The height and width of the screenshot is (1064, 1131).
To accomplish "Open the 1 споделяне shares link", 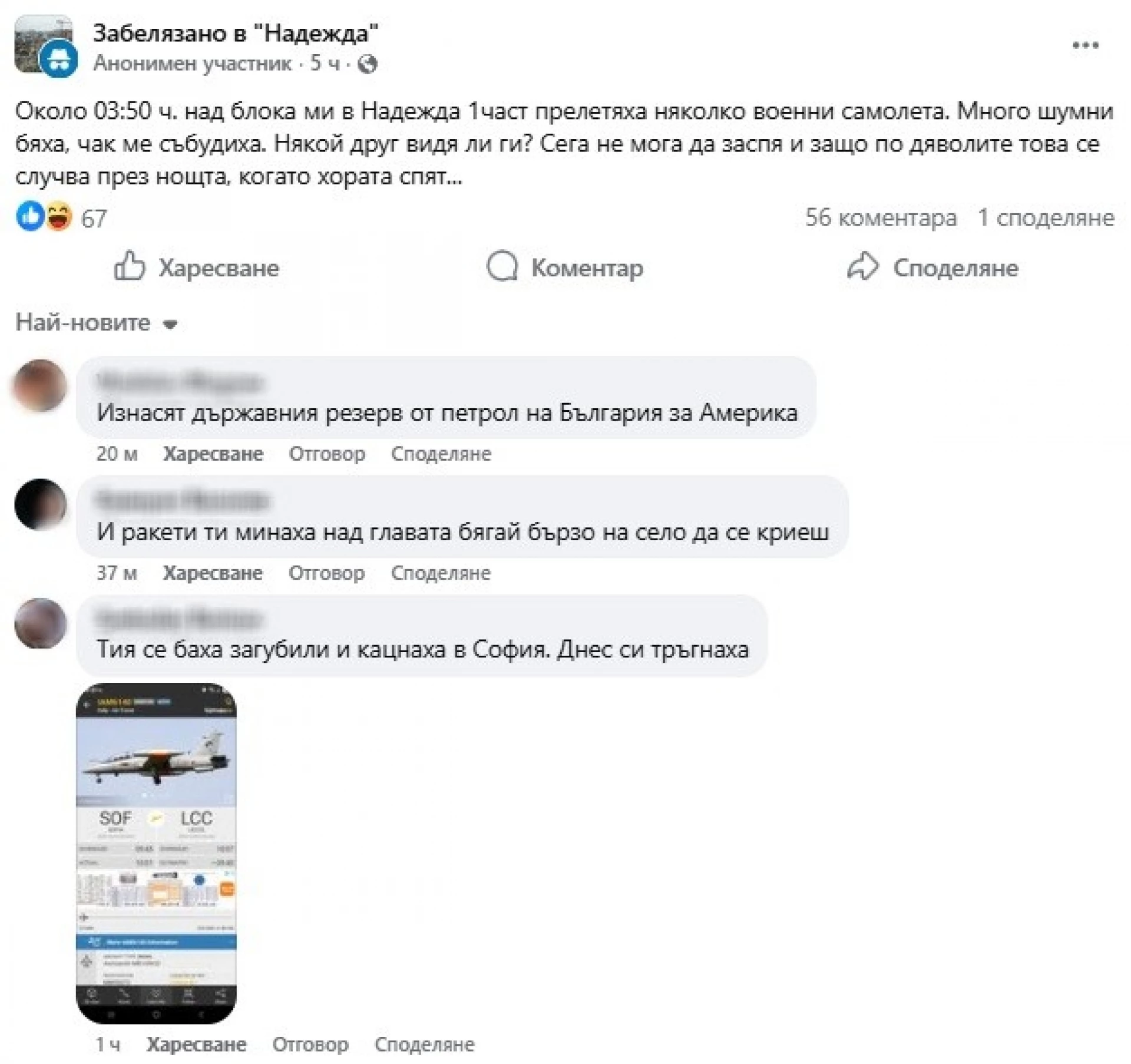I will click(x=1046, y=218).
